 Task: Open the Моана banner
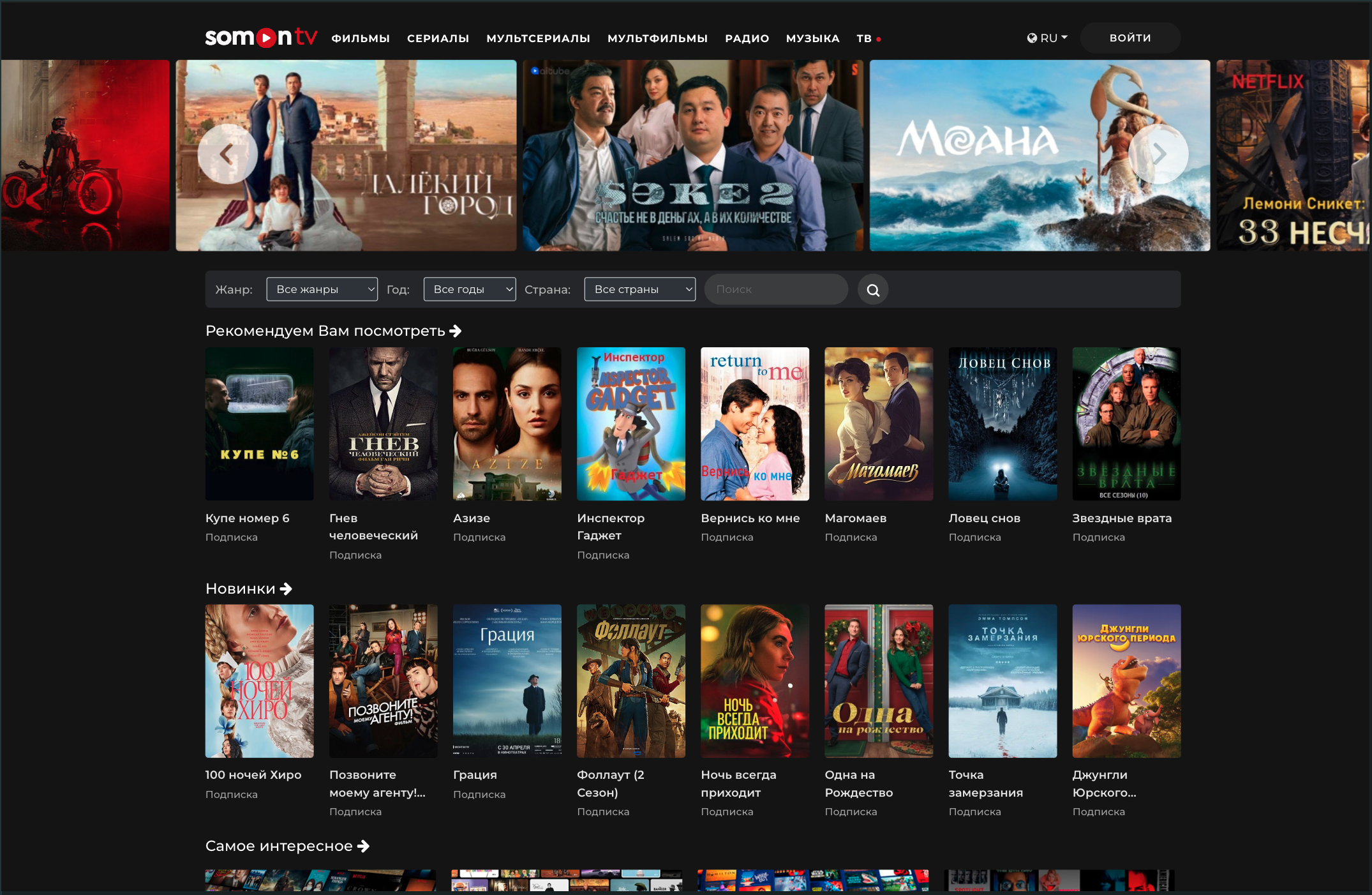[x=1040, y=155]
